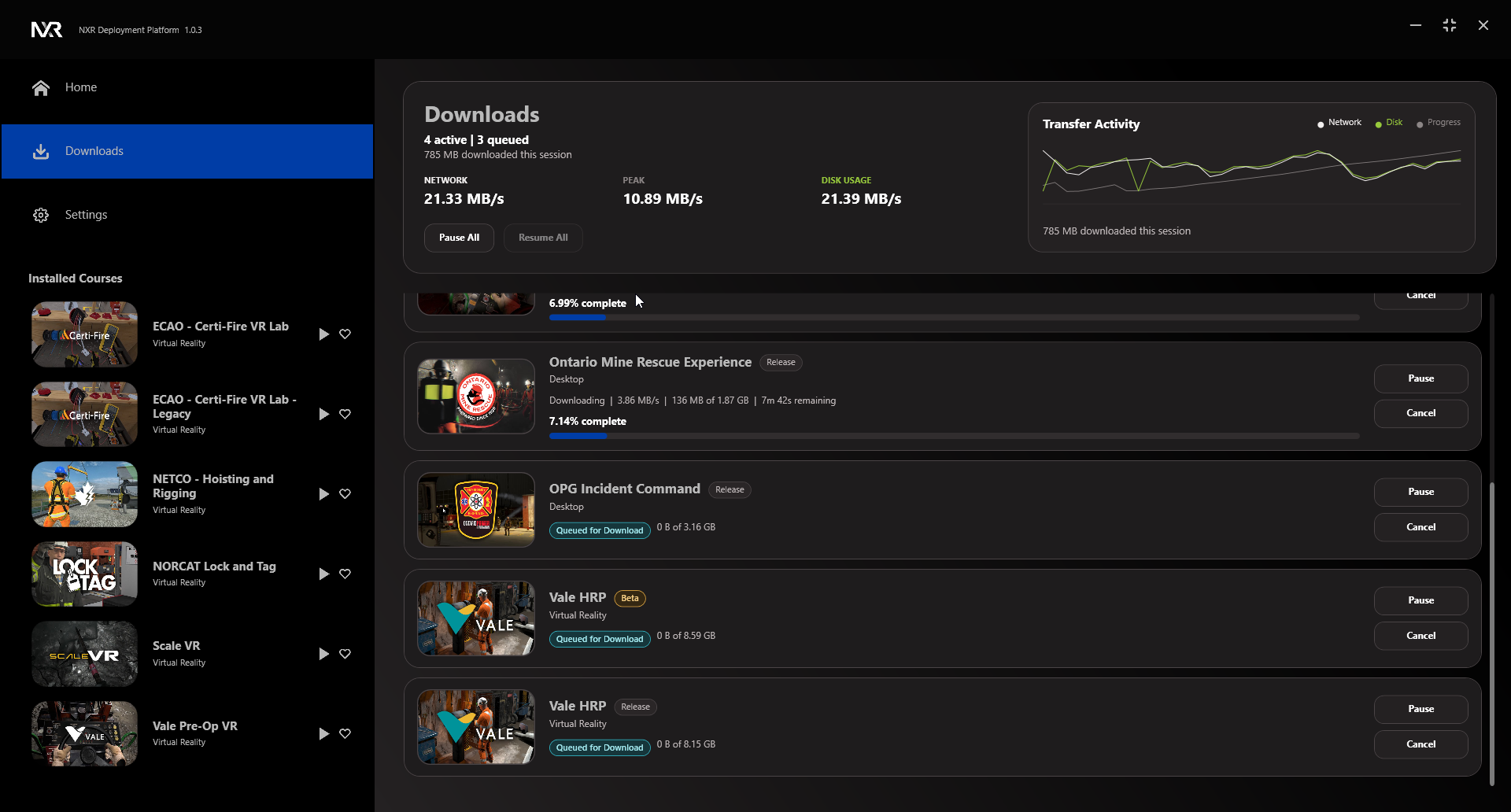Toggle the Network legend in Transfer Activity

click(x=1339, y=123)
